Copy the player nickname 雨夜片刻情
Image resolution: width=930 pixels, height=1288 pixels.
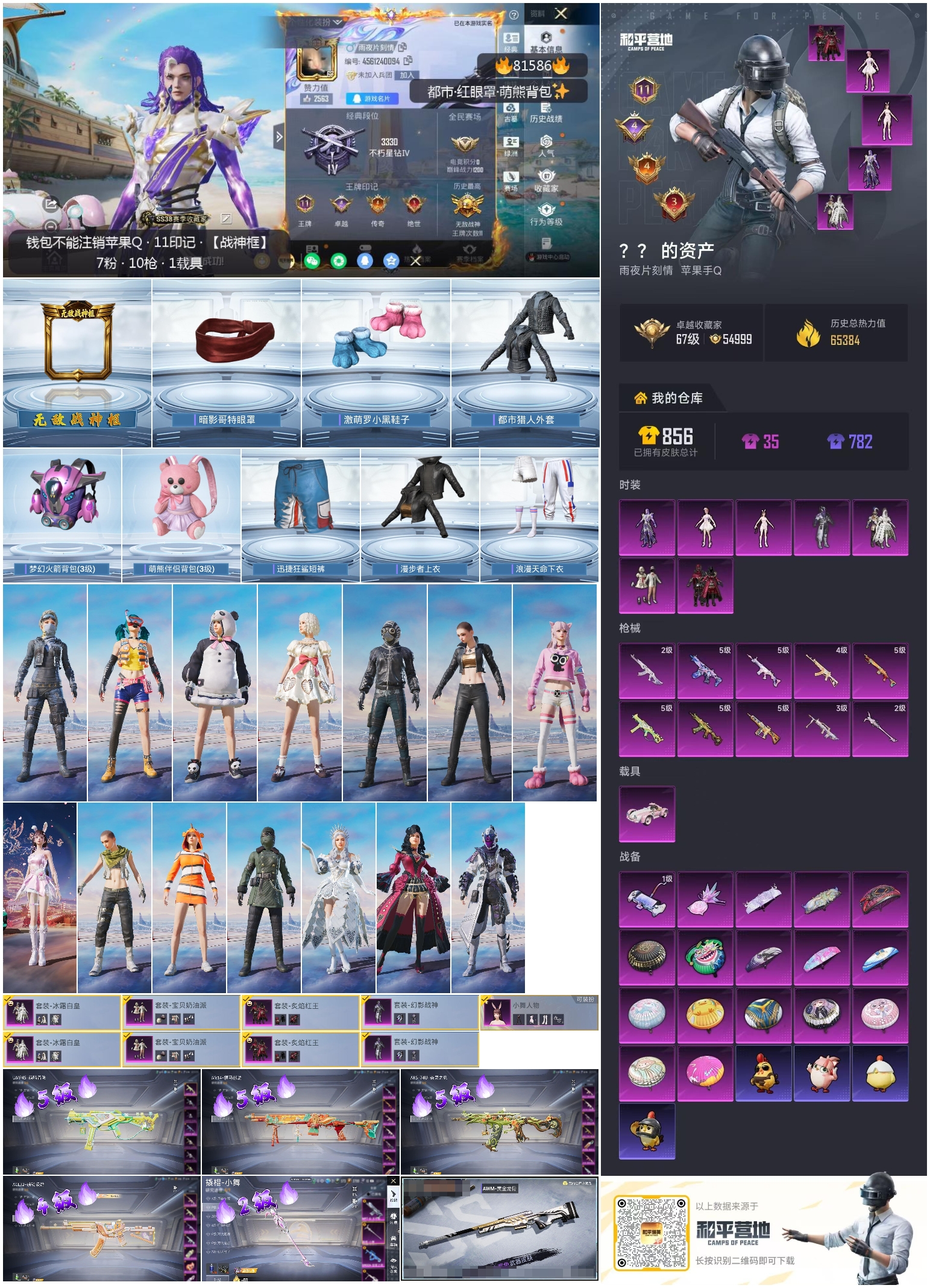pos(402,46)
